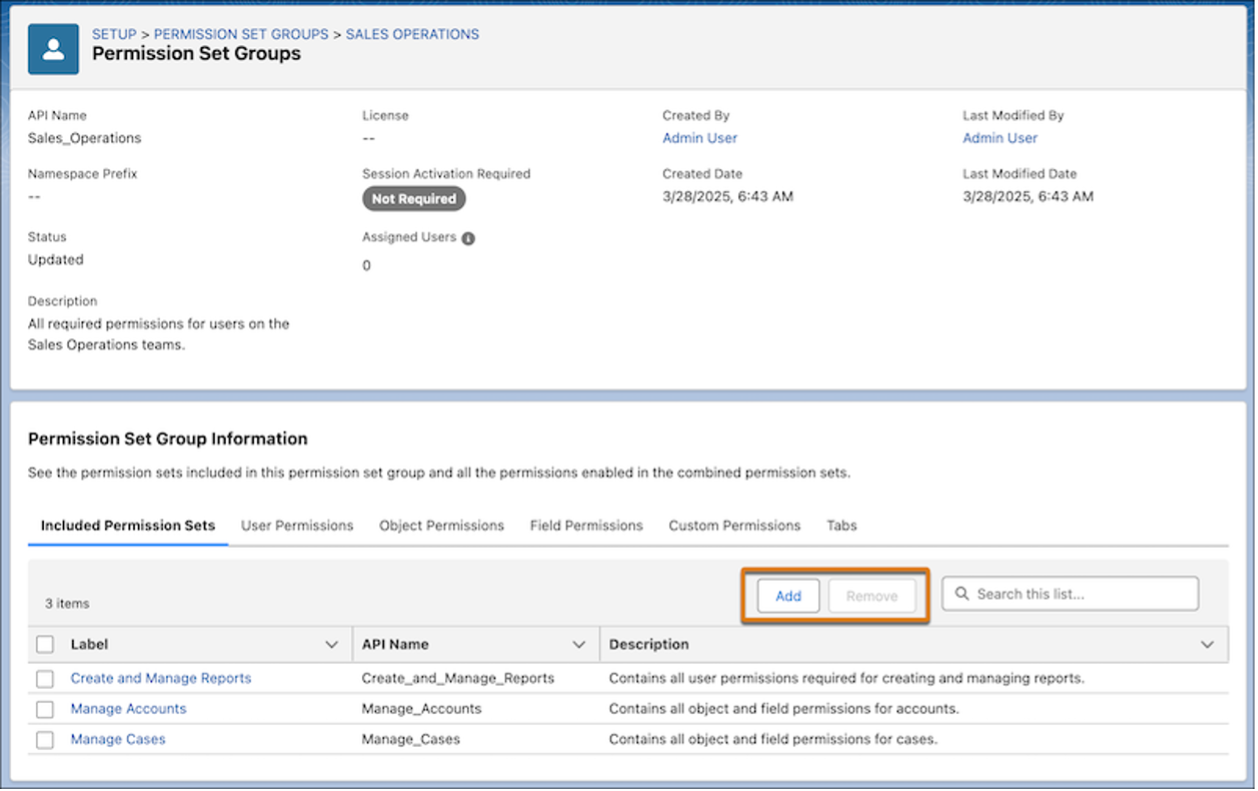Click the Last Modified Date value
1258x791 pixels.
point(1028,197)
